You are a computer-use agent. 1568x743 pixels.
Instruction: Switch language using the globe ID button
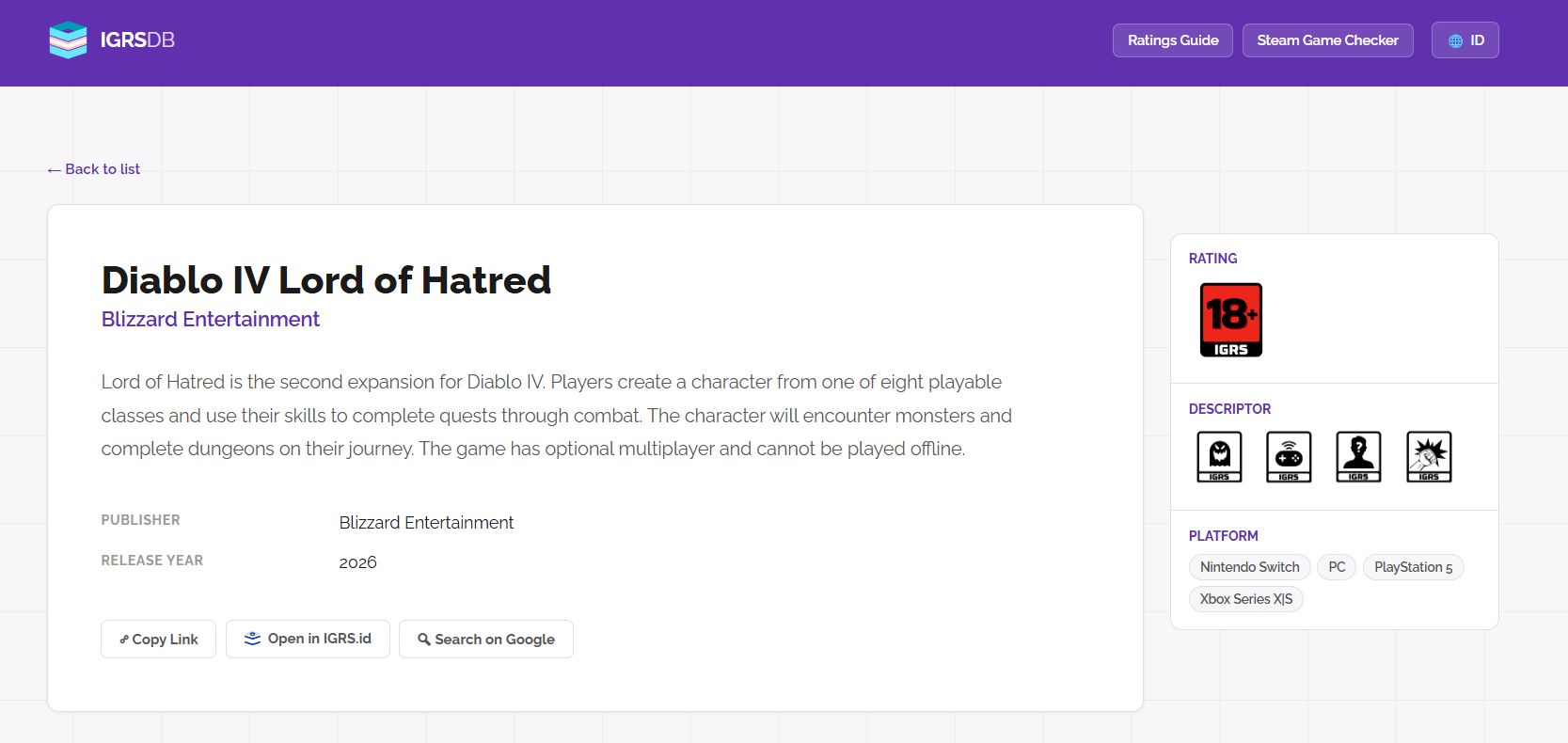coord(1465,40)
